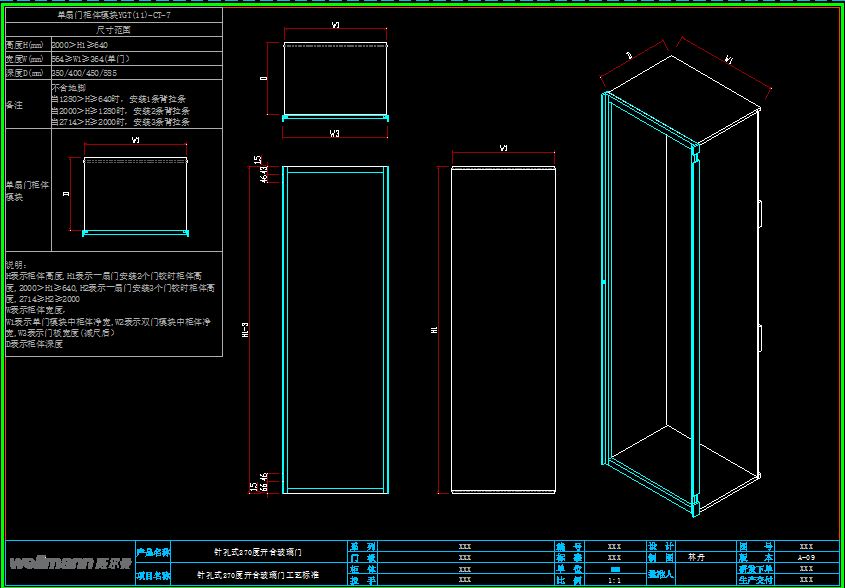Select the 版本 value A-09
Viewport: 845px width, 588px height.
coord(805,558)
